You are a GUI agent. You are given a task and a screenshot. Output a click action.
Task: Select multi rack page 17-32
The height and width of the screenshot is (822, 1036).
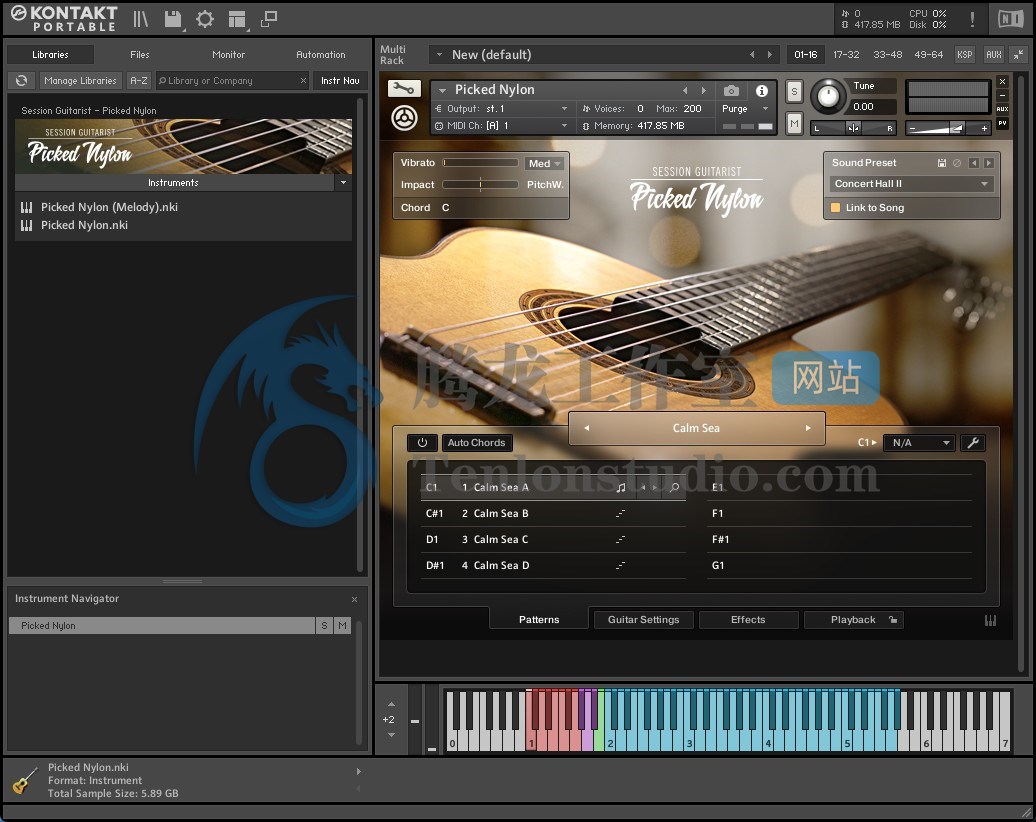point(846,55)
